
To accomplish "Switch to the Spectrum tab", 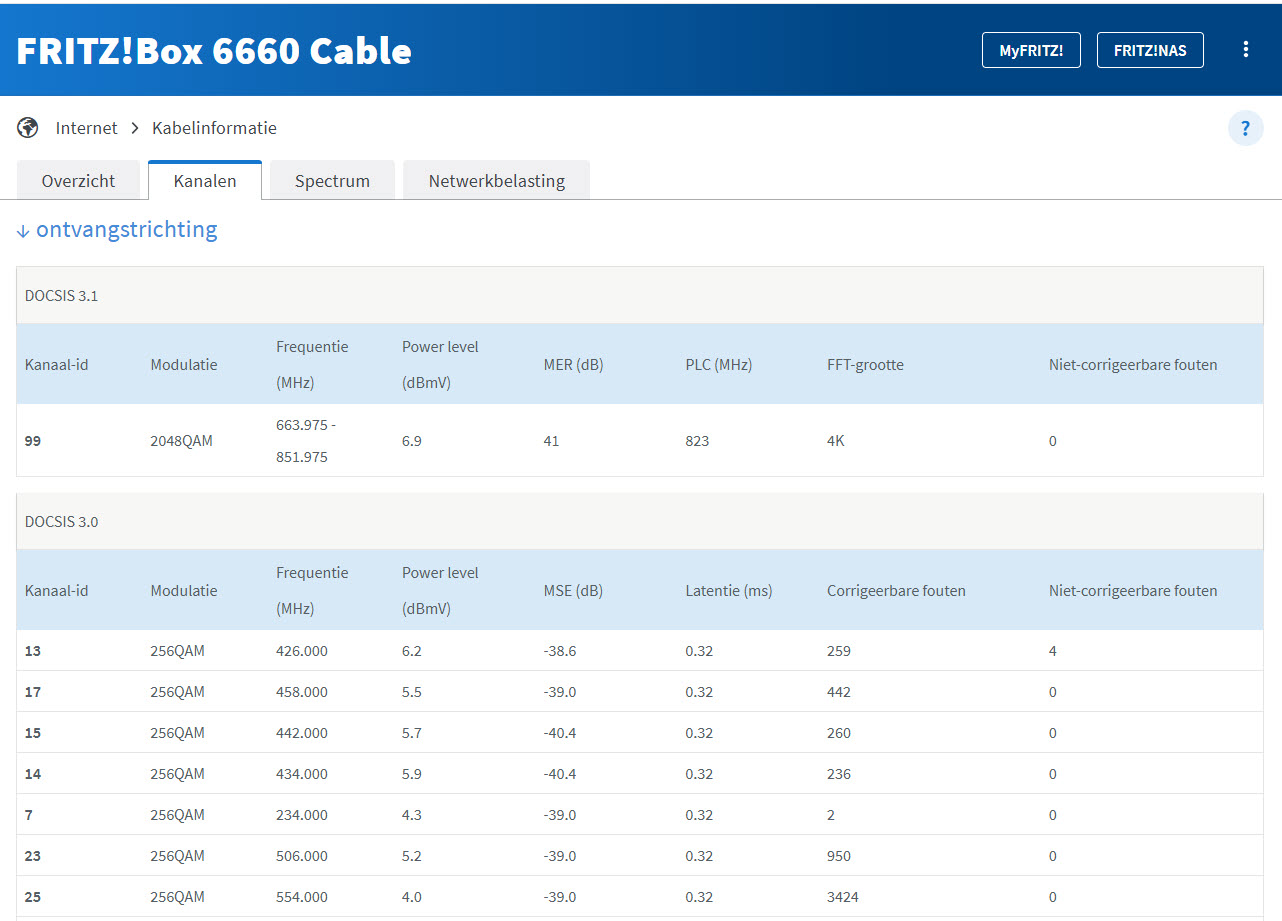I will pos(332,181).
